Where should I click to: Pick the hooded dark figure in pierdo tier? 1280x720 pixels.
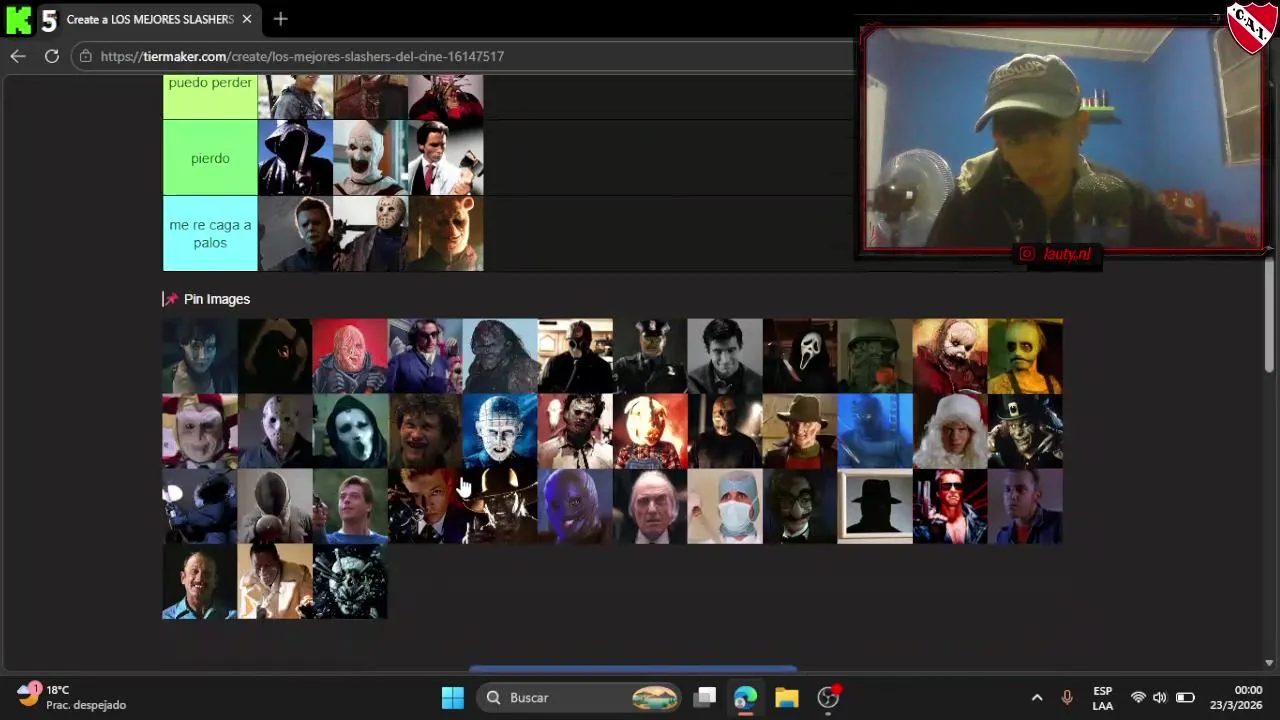tap(295, 158)
